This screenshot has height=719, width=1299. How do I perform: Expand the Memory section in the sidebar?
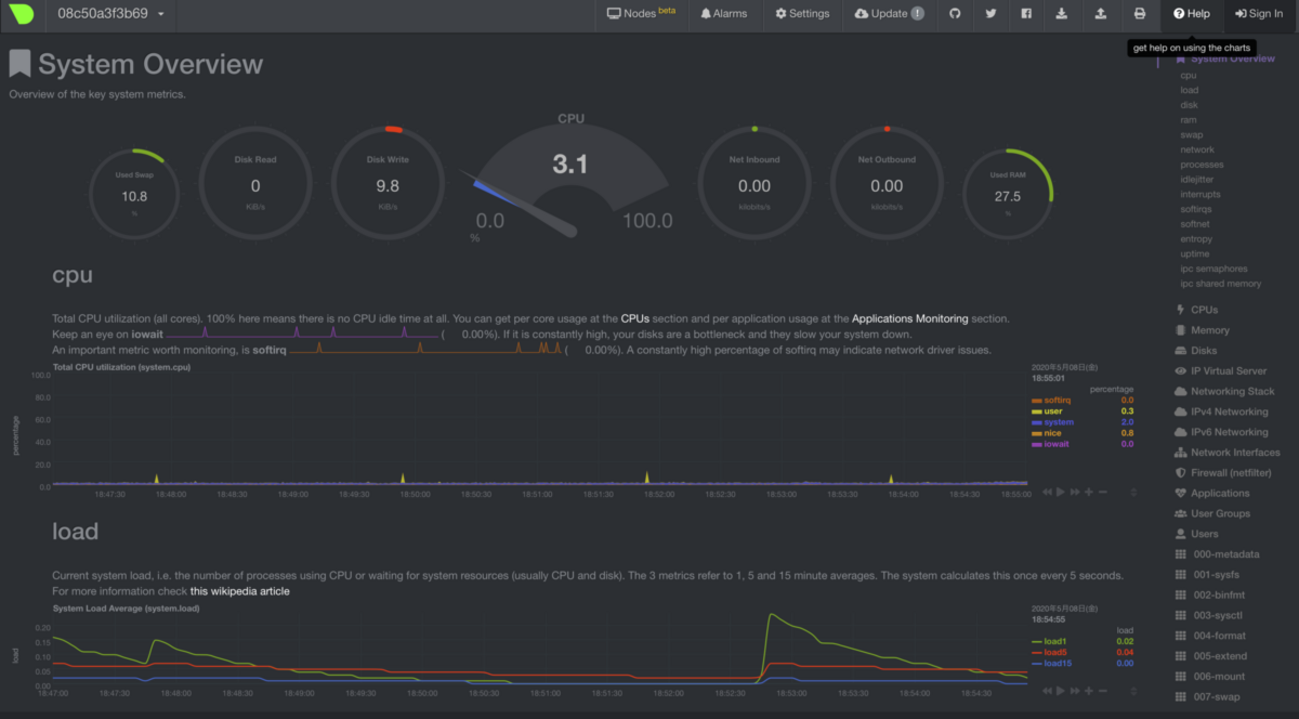point(1209,330)
